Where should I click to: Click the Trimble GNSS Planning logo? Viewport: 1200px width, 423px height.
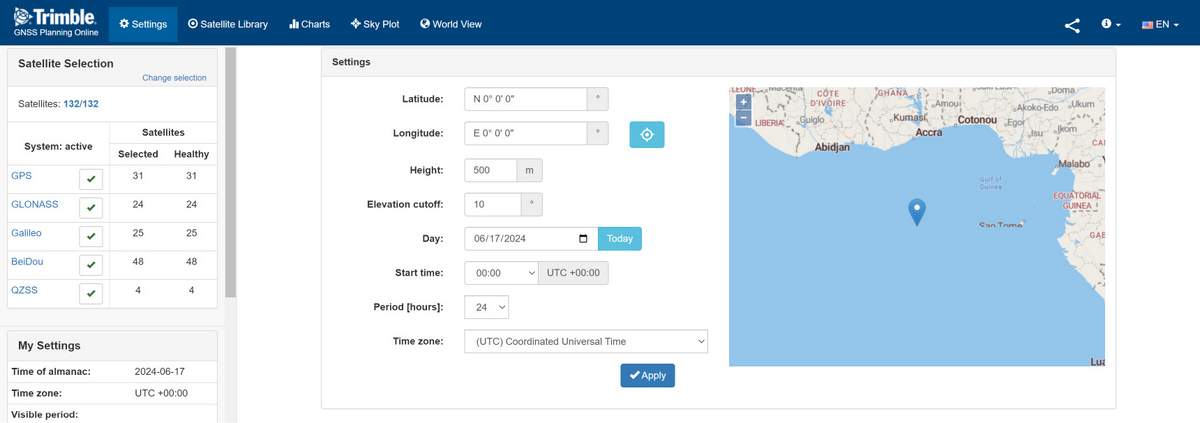tap(54, 22)
